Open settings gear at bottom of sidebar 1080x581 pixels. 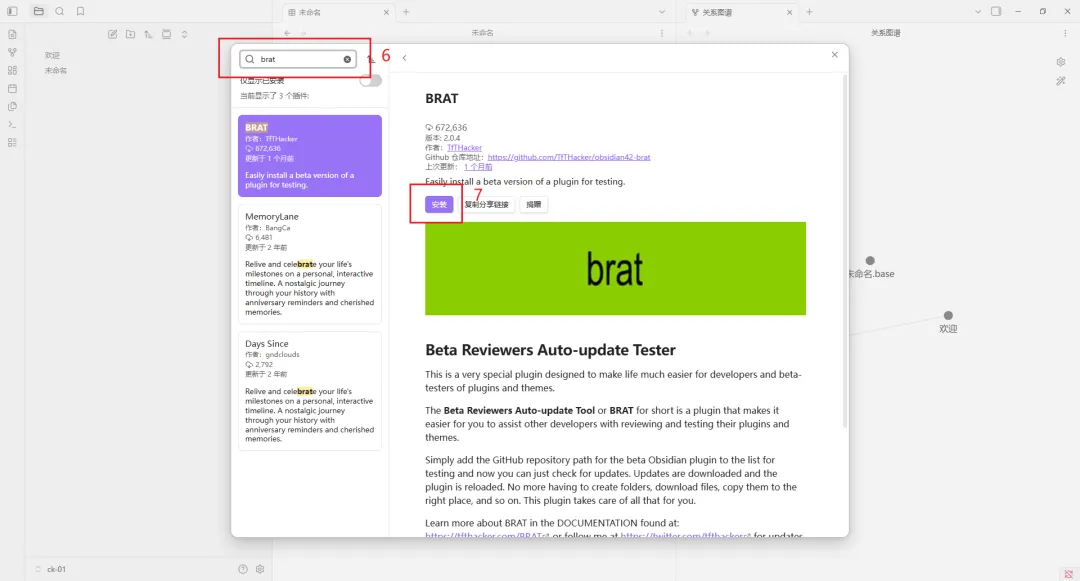click(x=260, y=569)
